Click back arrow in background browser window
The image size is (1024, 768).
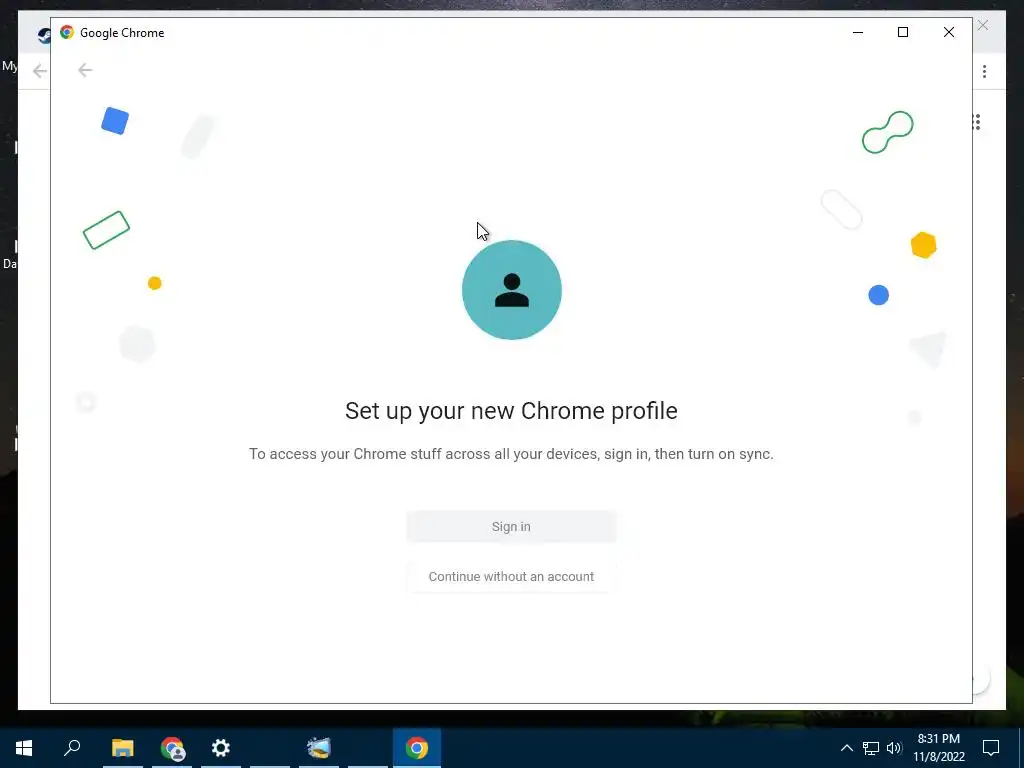(39, 71)
